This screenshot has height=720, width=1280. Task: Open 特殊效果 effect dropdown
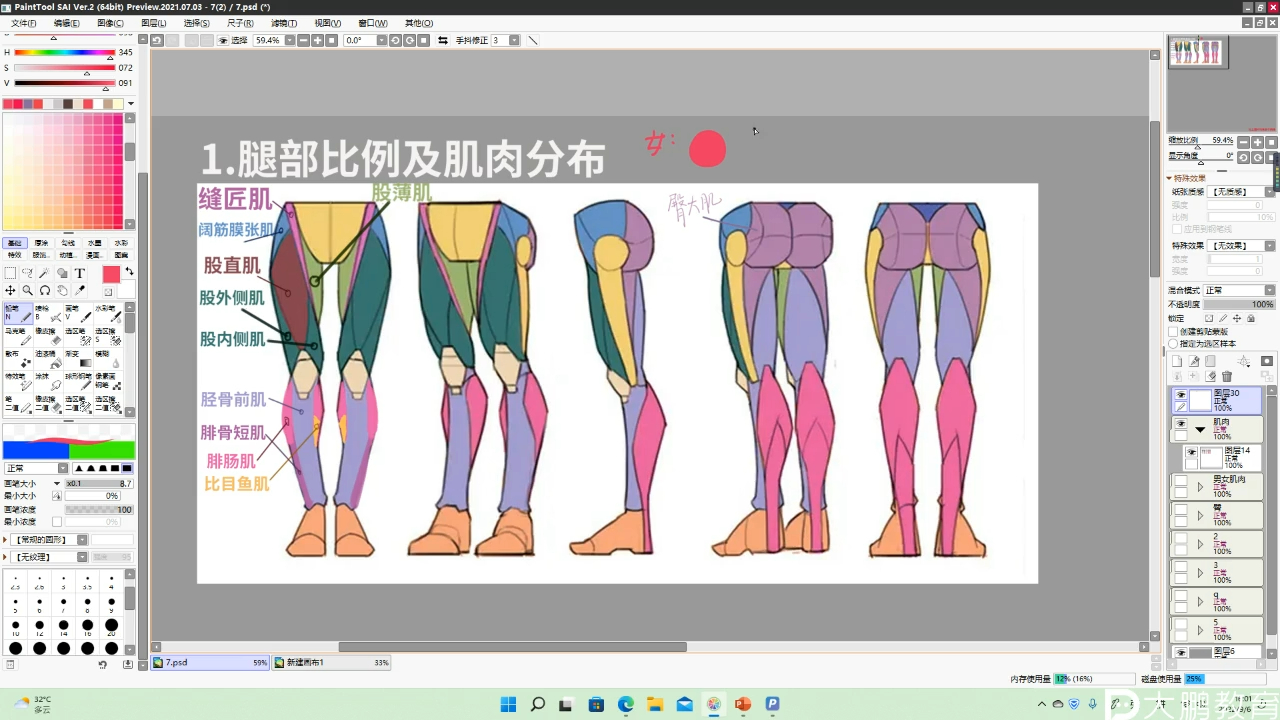[1241, 246]
